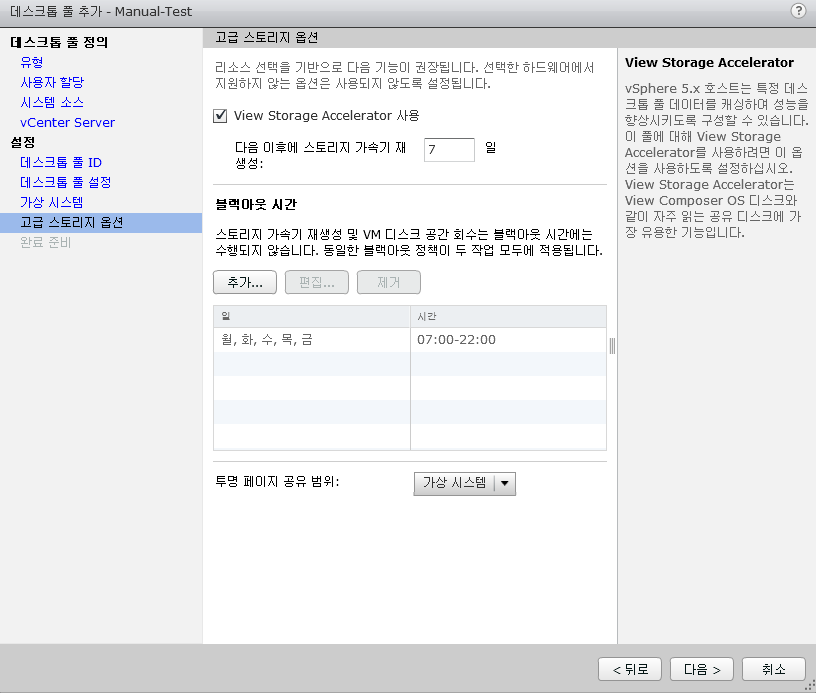Click the 추가... button
816x693 pixels.
coord(245,283)
